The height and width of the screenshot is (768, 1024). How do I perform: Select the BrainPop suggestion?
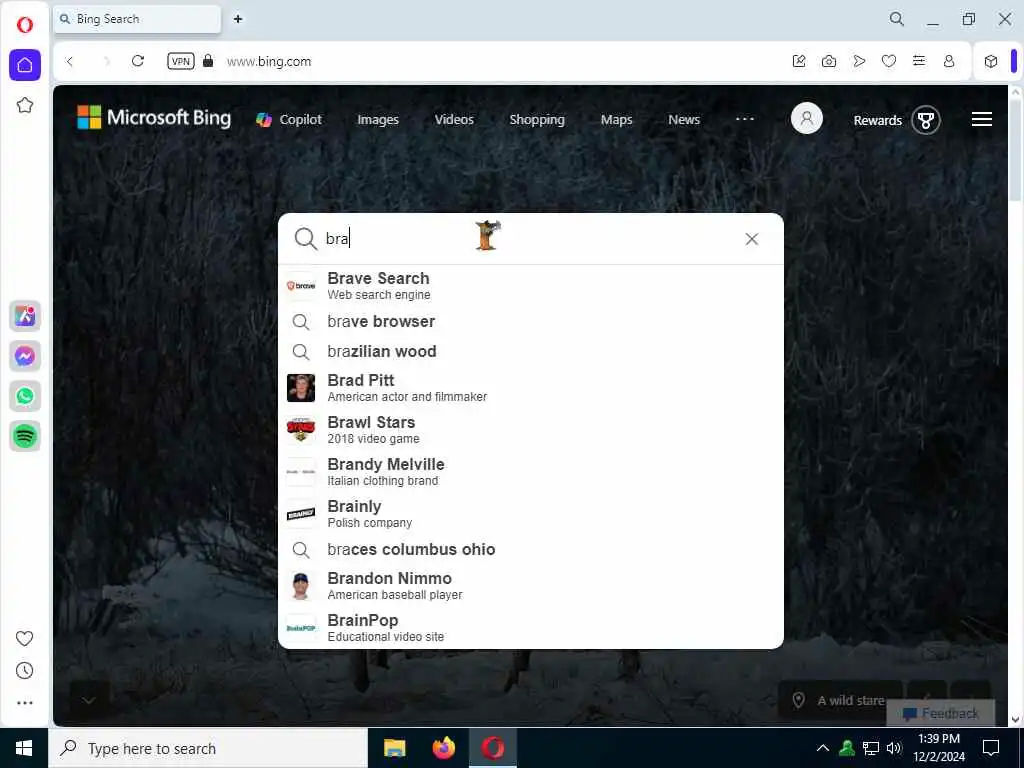tap(530, 628)
